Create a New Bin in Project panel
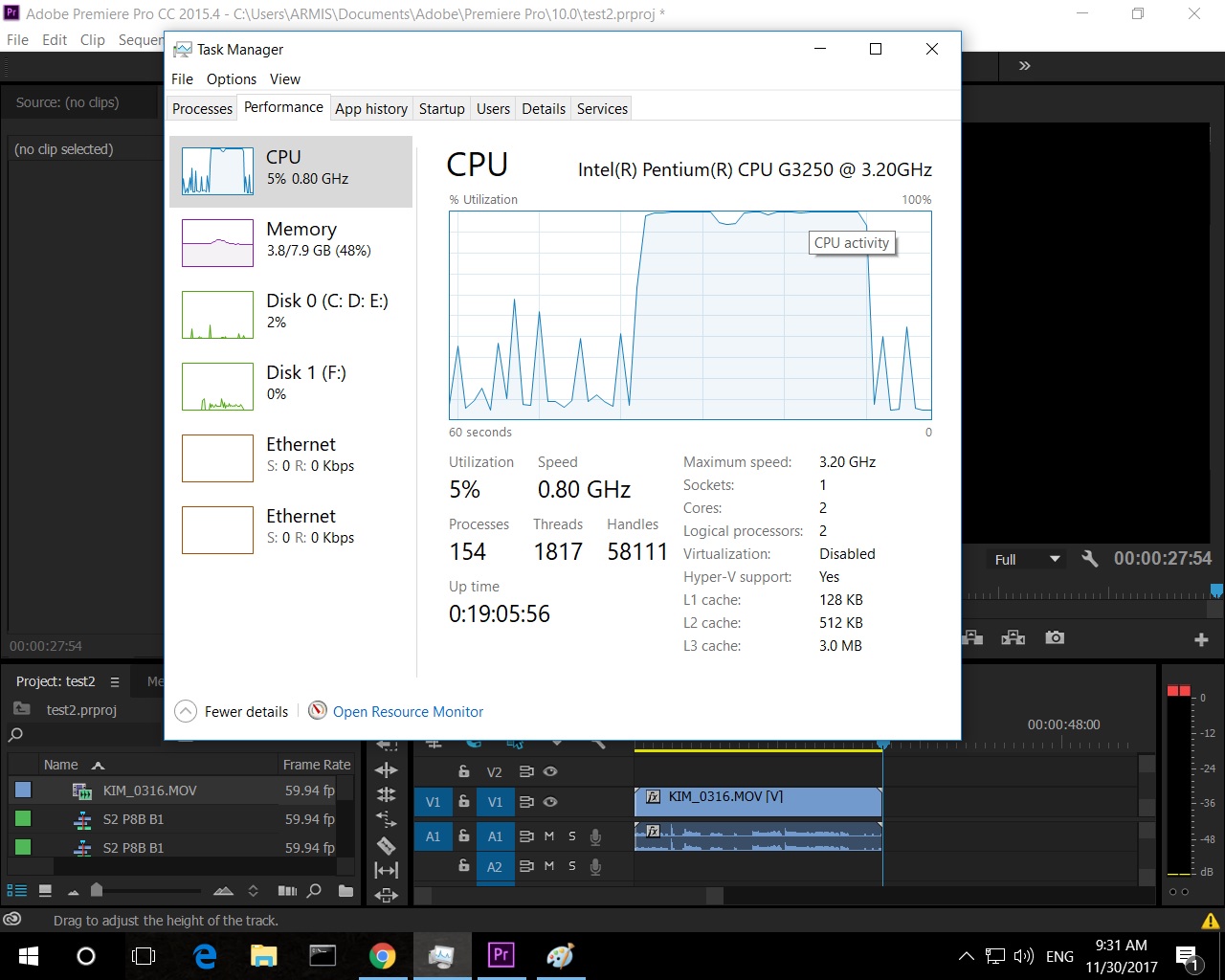The width and height of the screenshot is (1225, 980). [345, 891]
